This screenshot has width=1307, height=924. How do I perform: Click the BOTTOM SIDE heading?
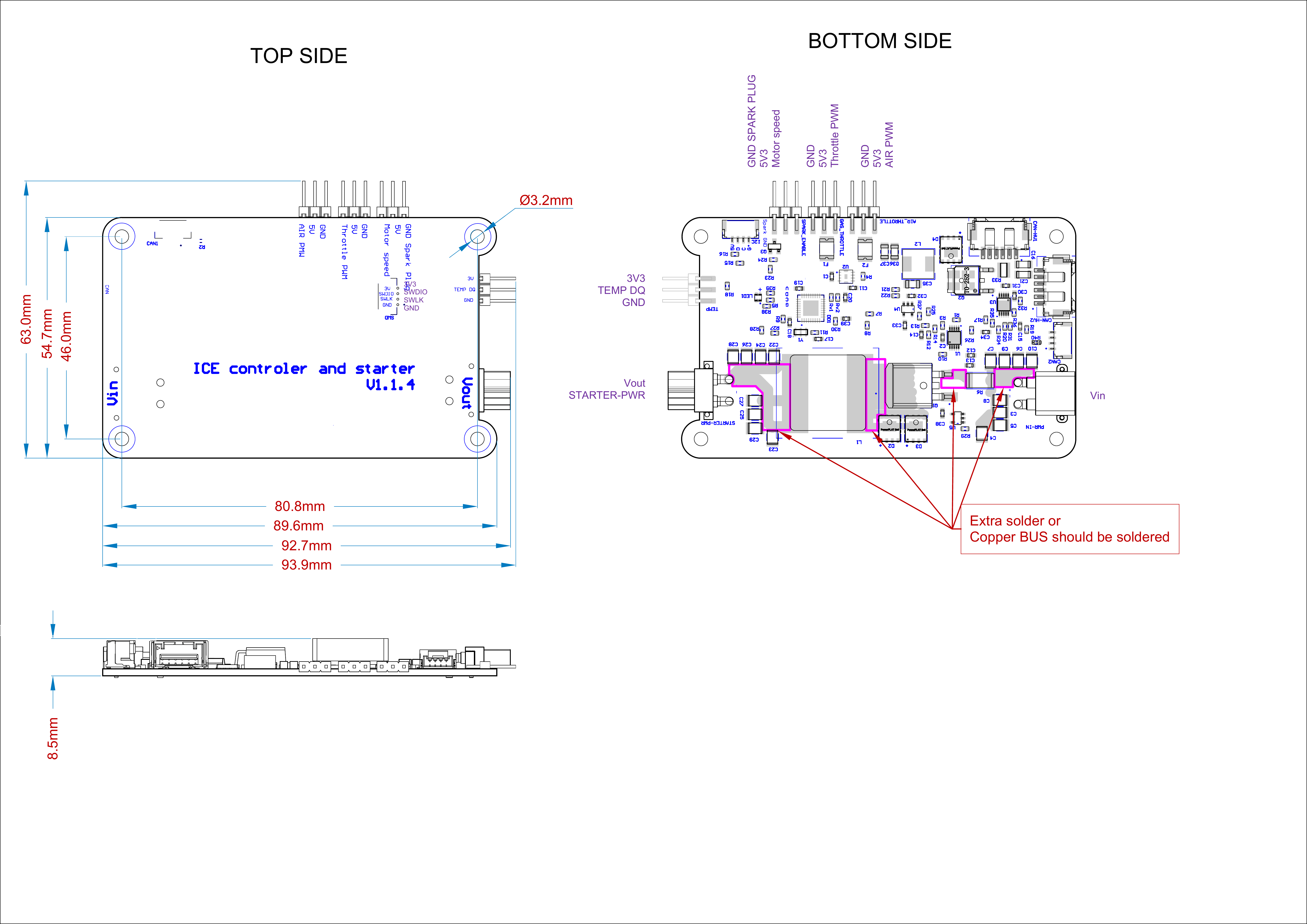click(880, 41)
